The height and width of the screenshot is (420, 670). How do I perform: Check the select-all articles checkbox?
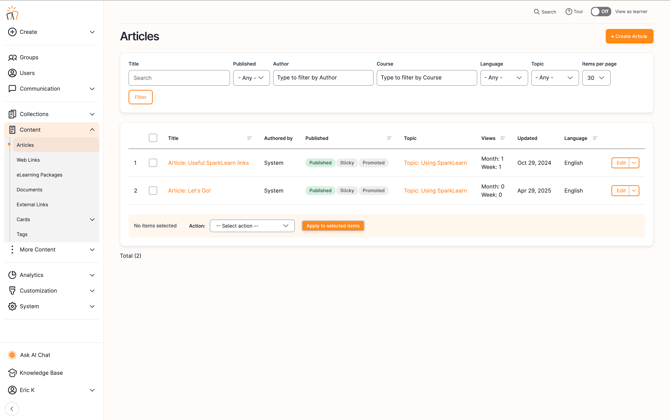(x=153, y=138)
